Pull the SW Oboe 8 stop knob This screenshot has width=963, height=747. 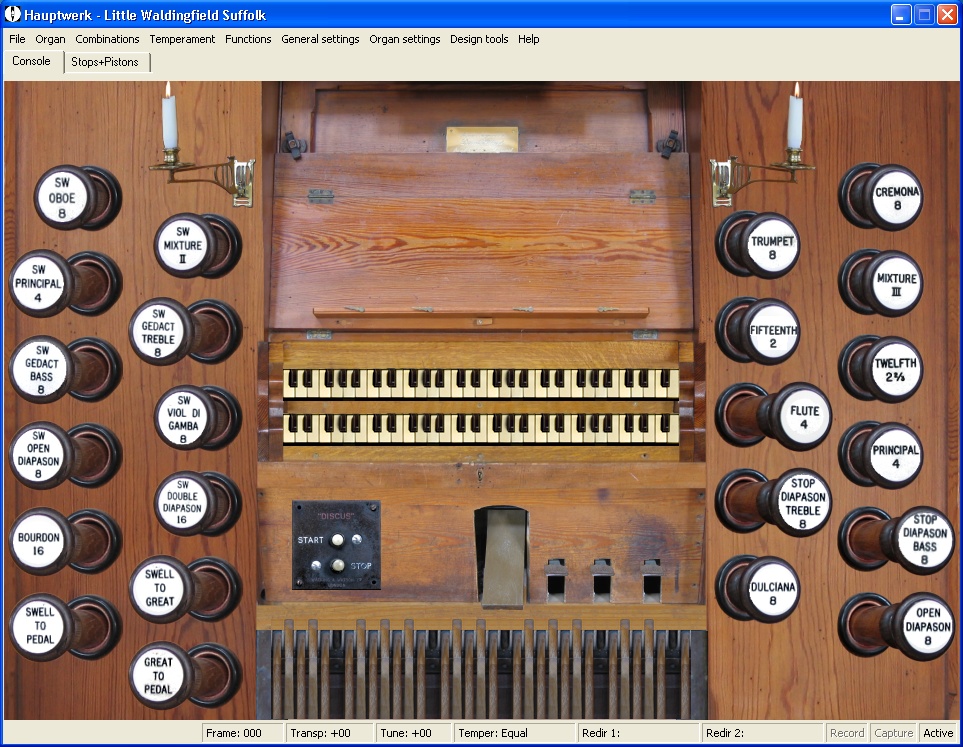(x=64, y=198)
